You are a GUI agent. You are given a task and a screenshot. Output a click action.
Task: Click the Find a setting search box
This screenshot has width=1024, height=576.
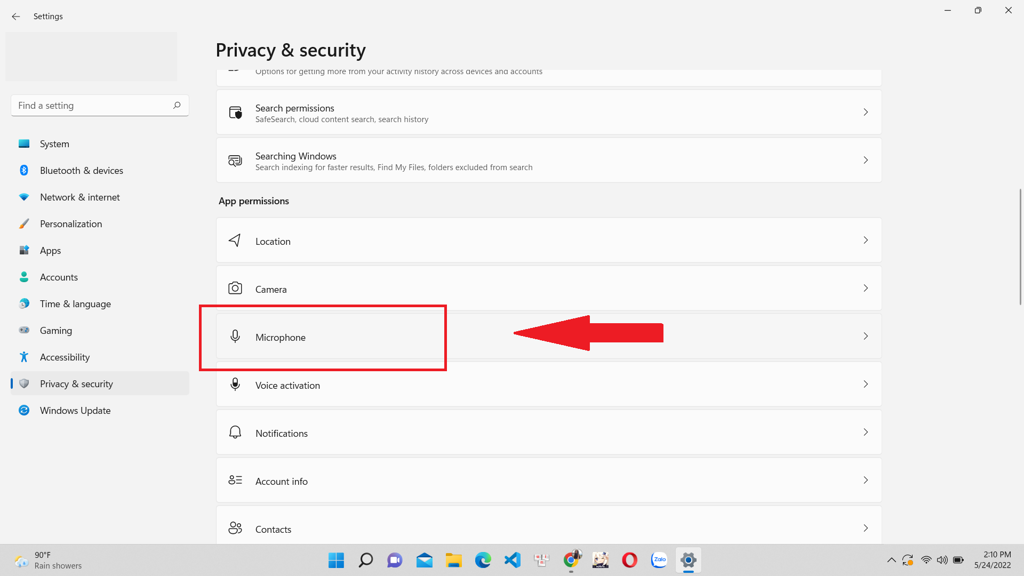tap(92, 105)
